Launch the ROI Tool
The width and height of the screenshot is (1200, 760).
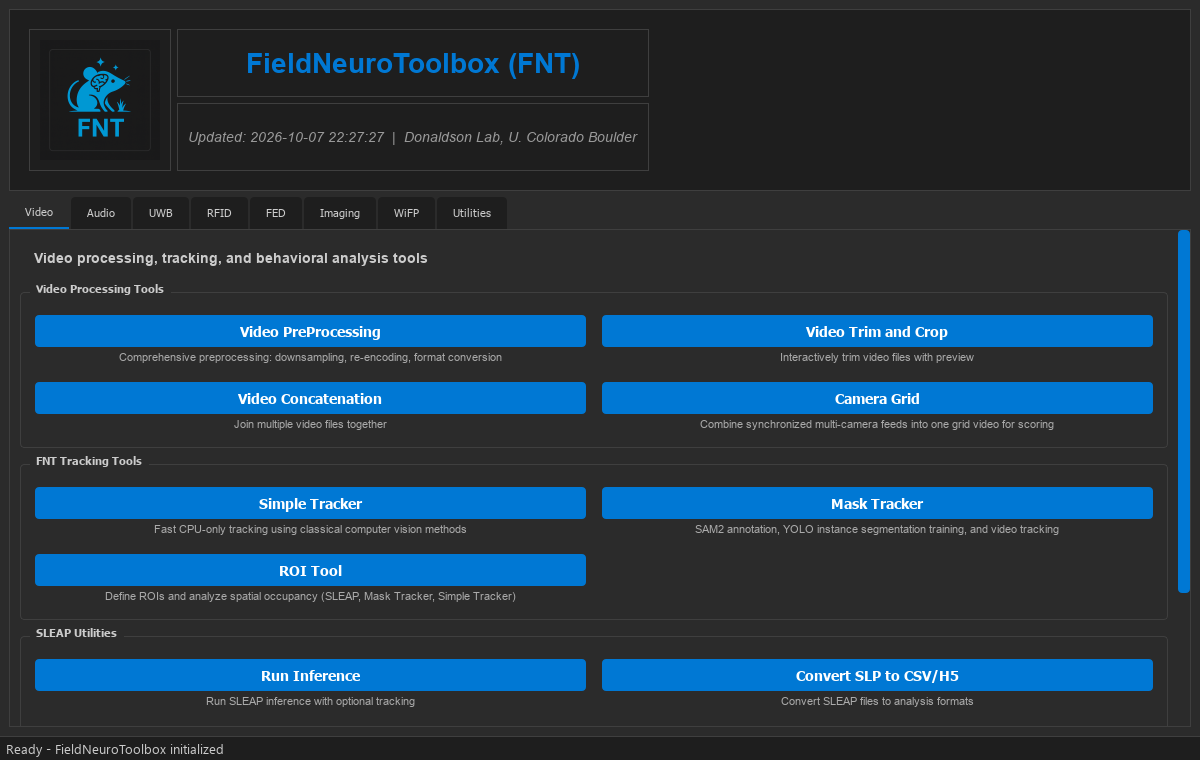(x=310, y=570)
